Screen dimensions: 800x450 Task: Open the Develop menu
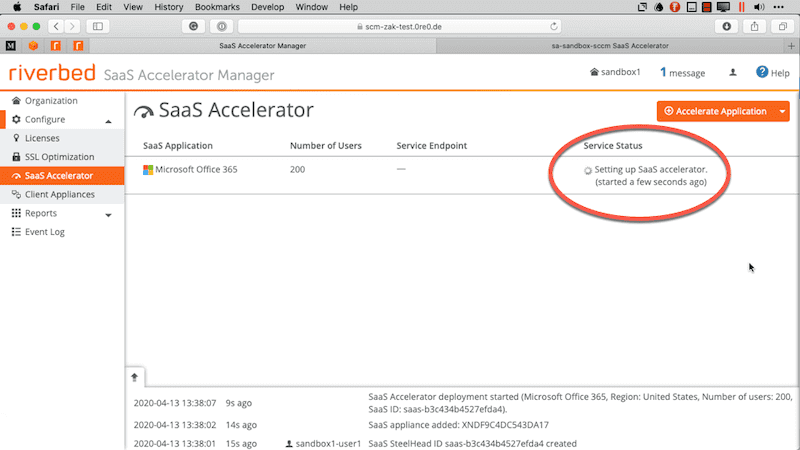[267, 7]
